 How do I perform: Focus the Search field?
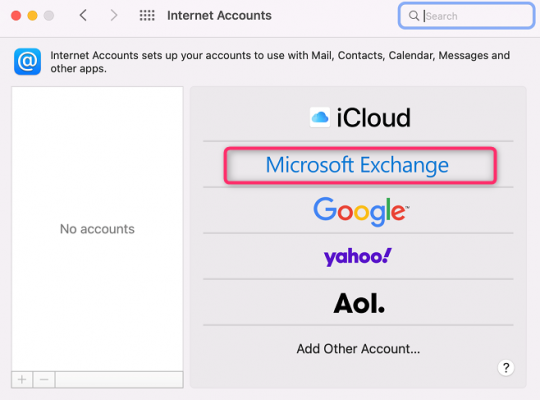466,16
